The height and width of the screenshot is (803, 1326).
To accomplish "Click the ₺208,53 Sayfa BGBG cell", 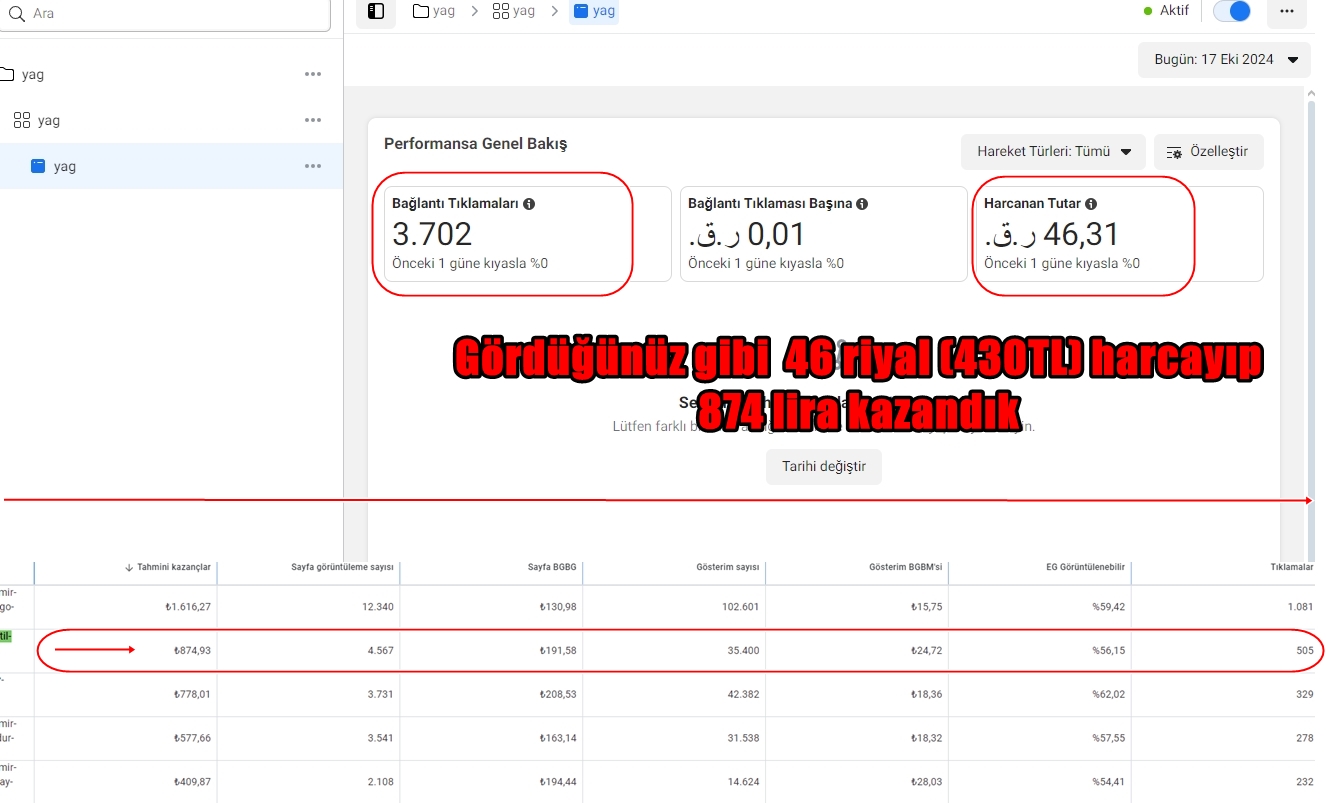I will pos(558,694).
